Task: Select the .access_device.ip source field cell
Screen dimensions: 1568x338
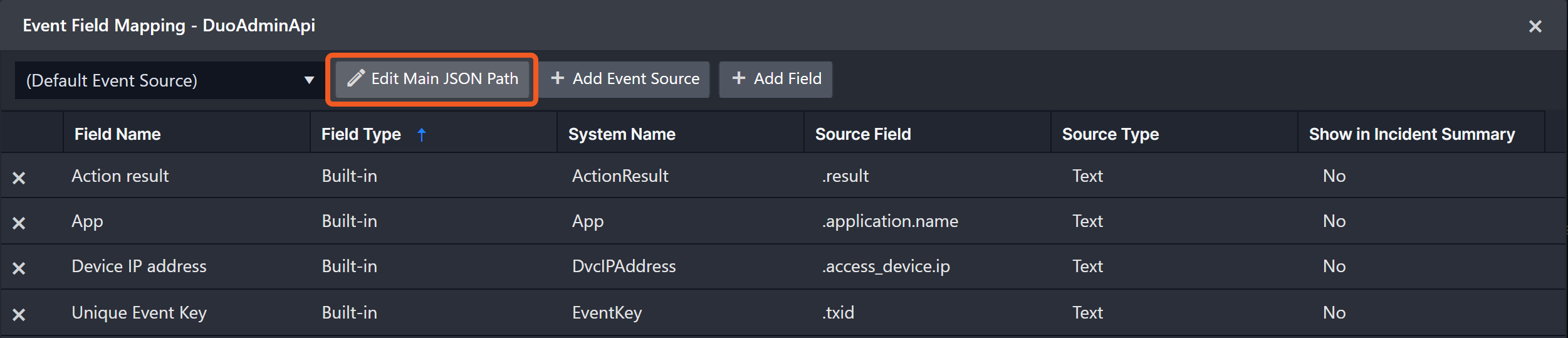Action: coord(886,267)
